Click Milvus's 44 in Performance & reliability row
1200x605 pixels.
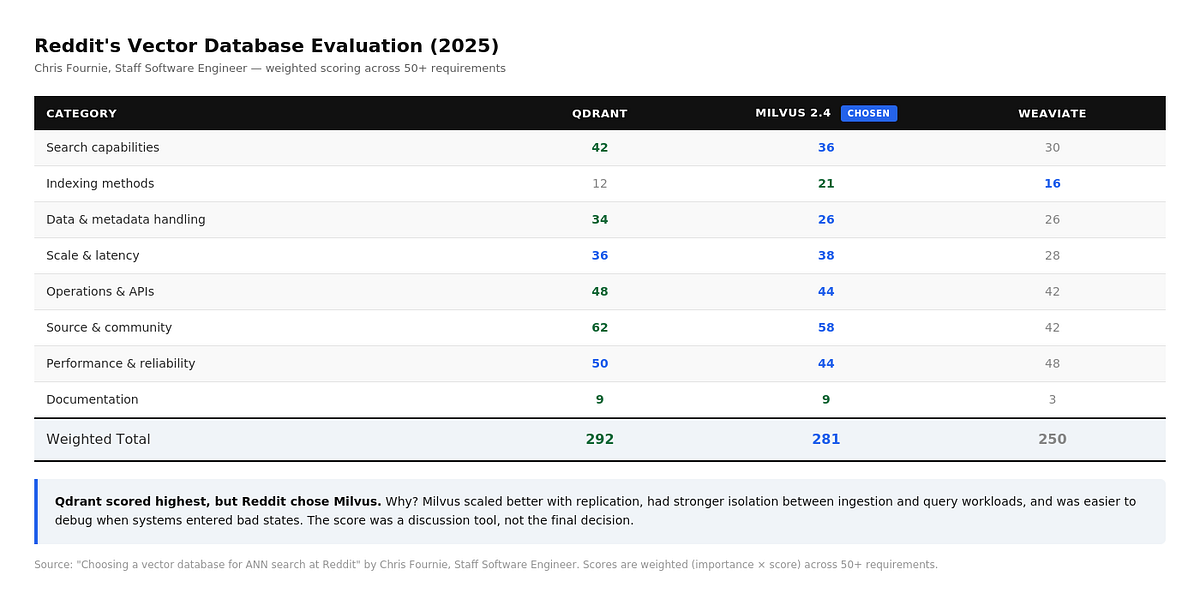826,363
